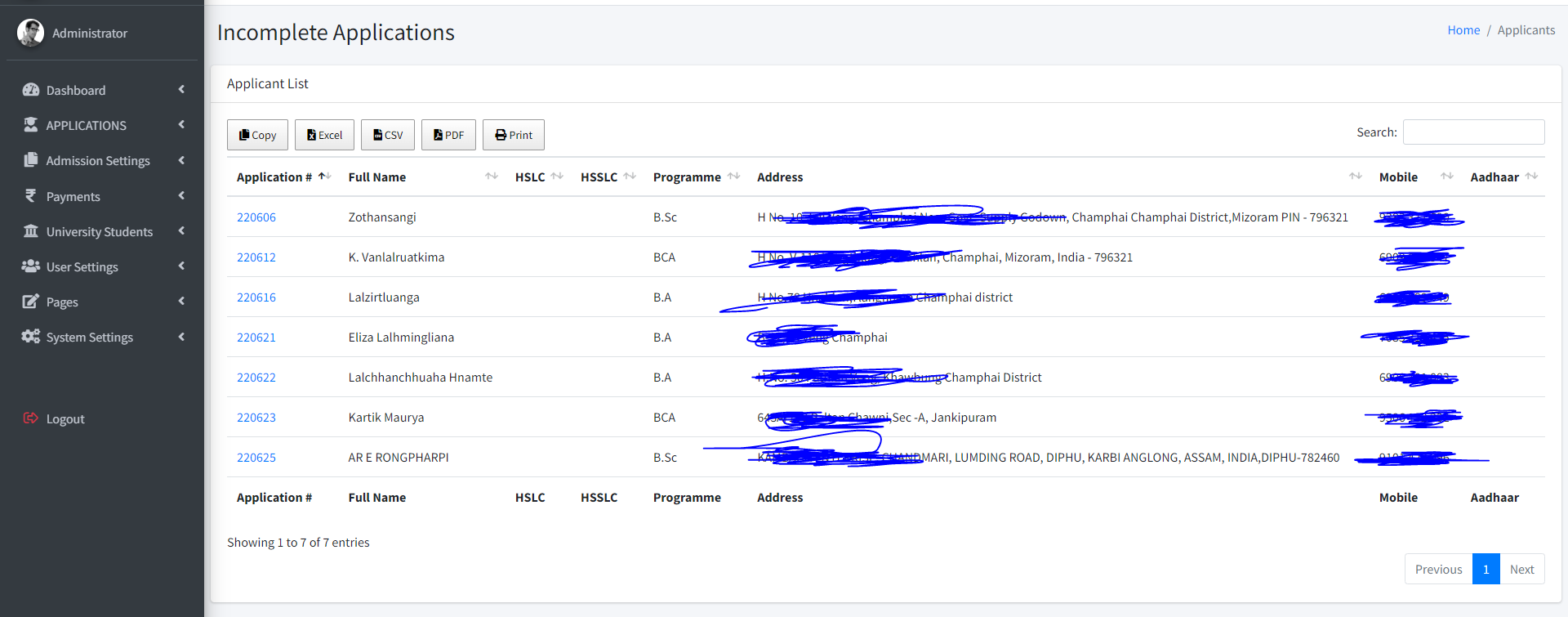Sort table by Address column arrows
The width and height of the screenshot is (1568, 617).
point(1356,177)
